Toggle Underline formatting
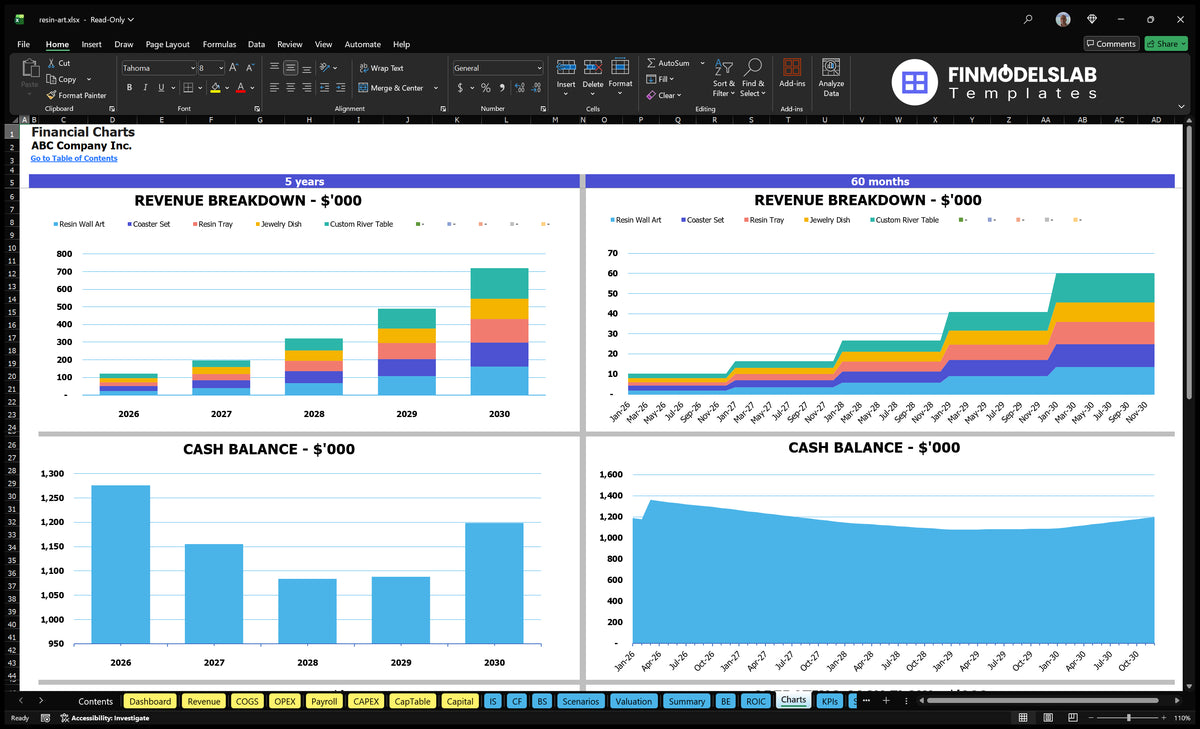The height and width of the screenshot is (729, 1200). pyautogui.click(x=162, y=88)
